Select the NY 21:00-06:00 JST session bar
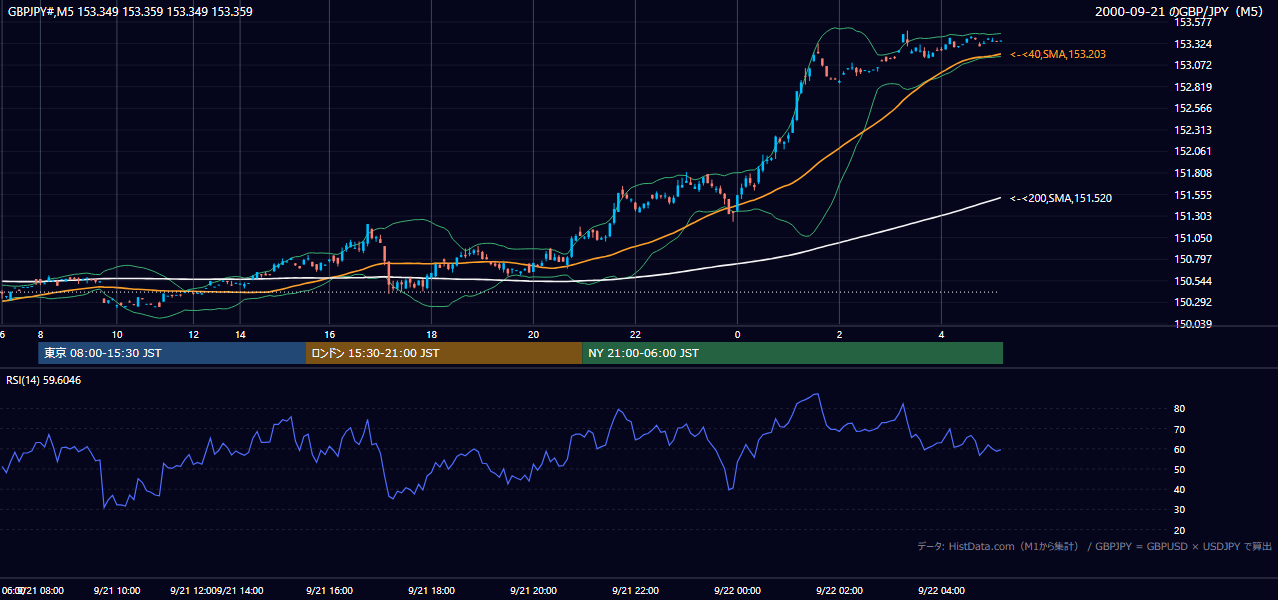 pyautogui.click(x=792, y=353)
